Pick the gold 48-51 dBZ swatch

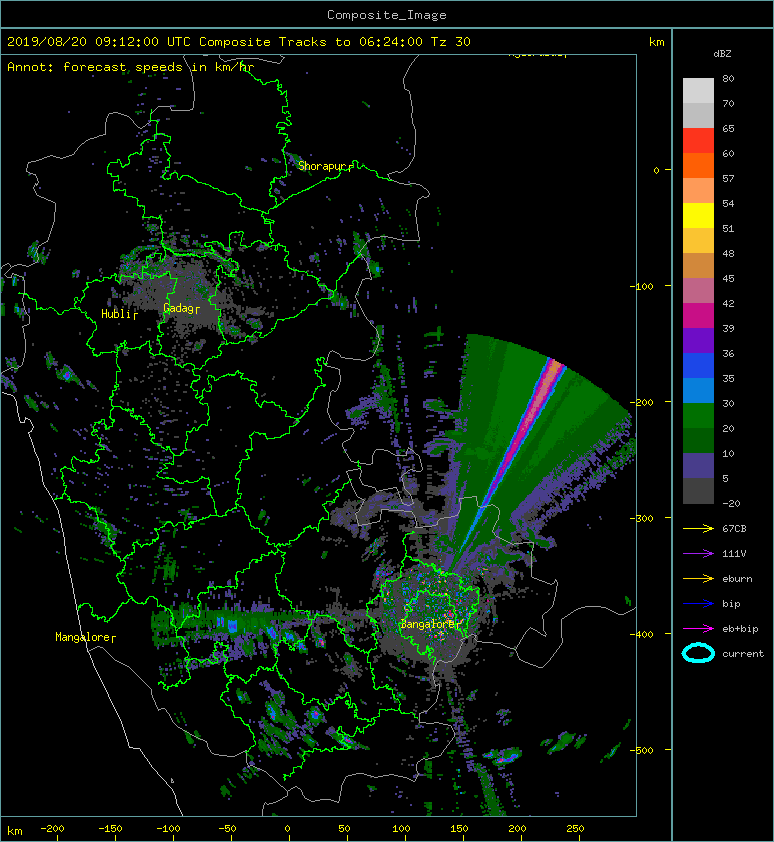point(698,241)
